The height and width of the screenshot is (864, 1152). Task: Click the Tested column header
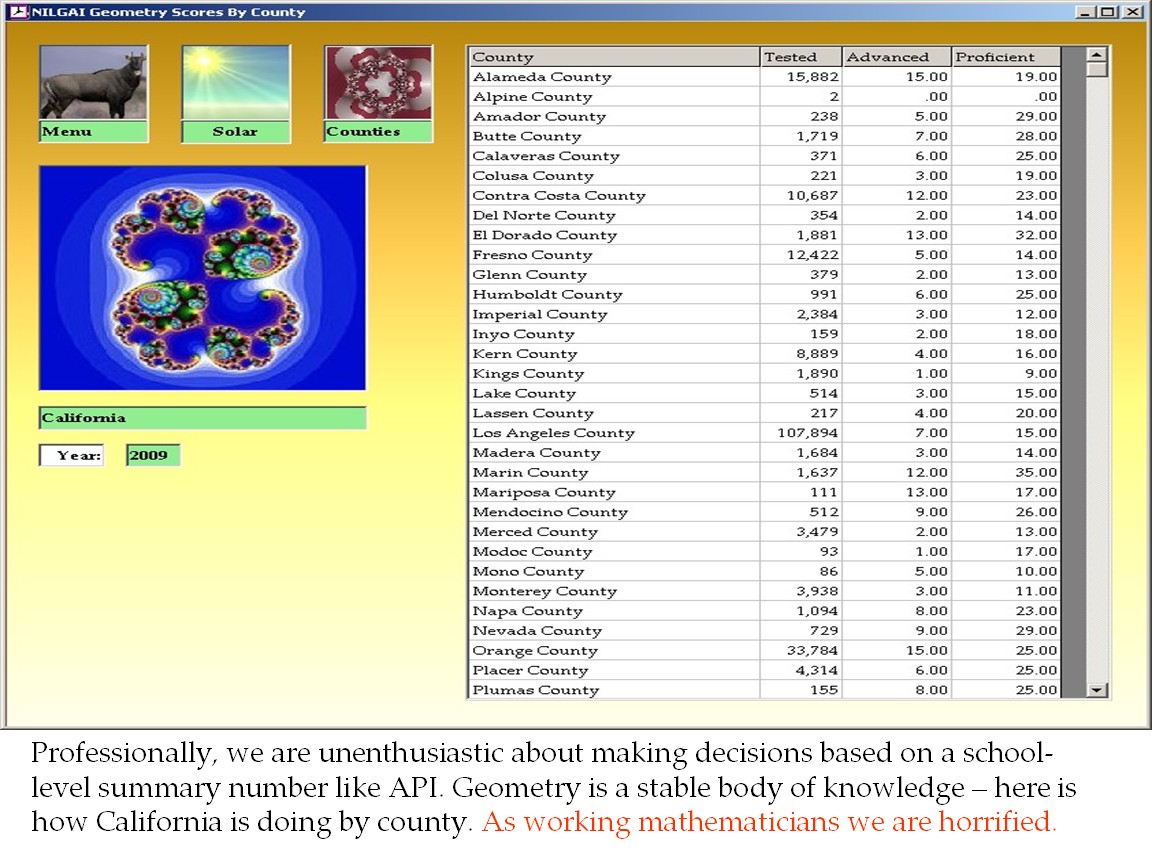tap(800, 57)
